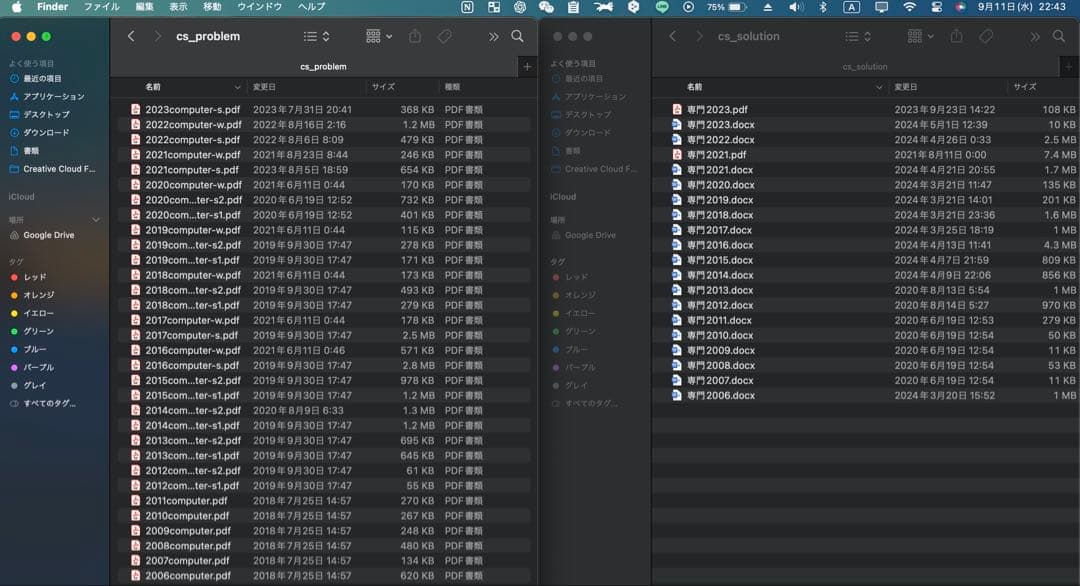The height and width of the screenshot is (586, 1080).
Task: Click the tag icon in cs_problem toolbar
Action: 445,36
